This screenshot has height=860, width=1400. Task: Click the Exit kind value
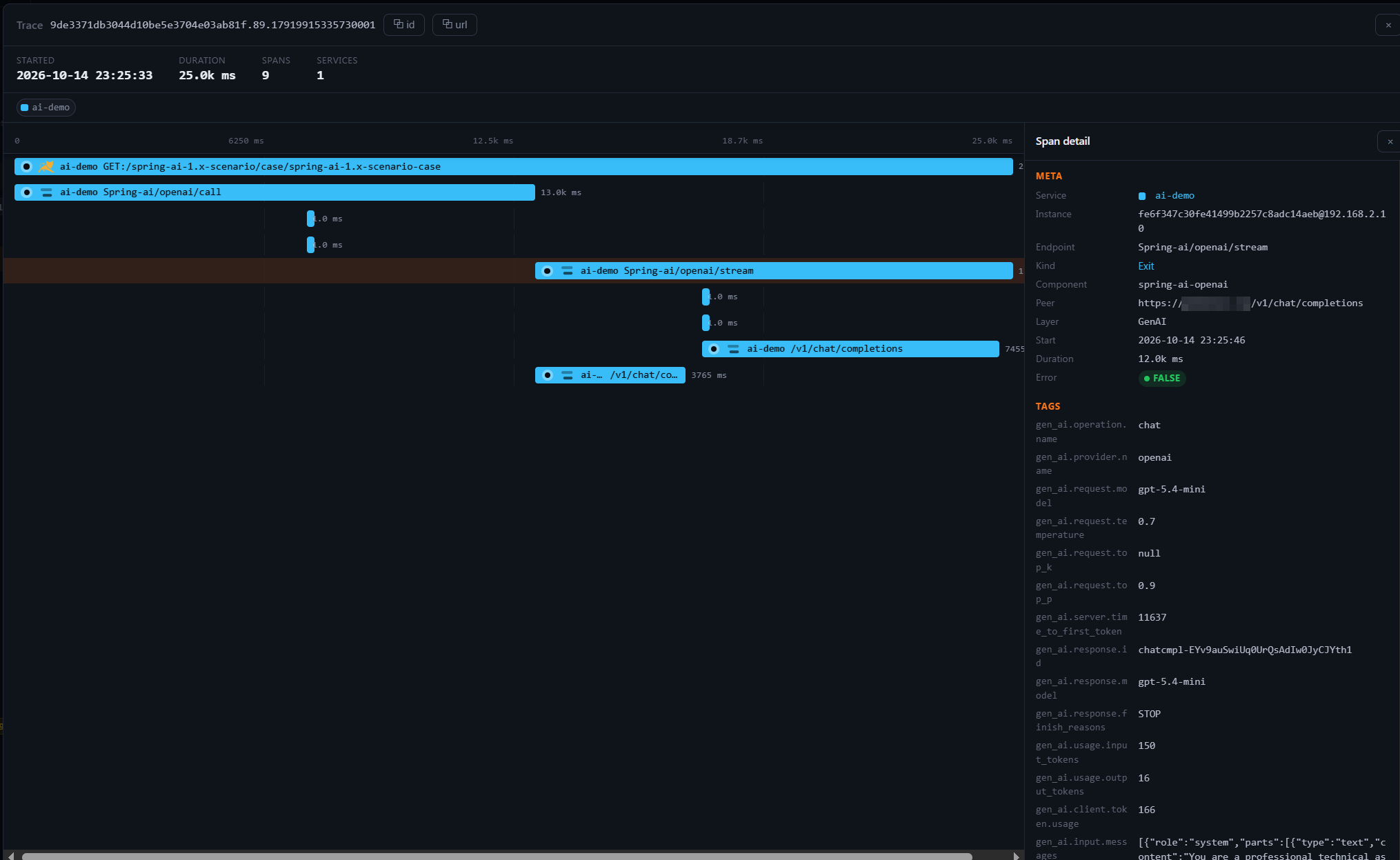(x=1146, y=266)
